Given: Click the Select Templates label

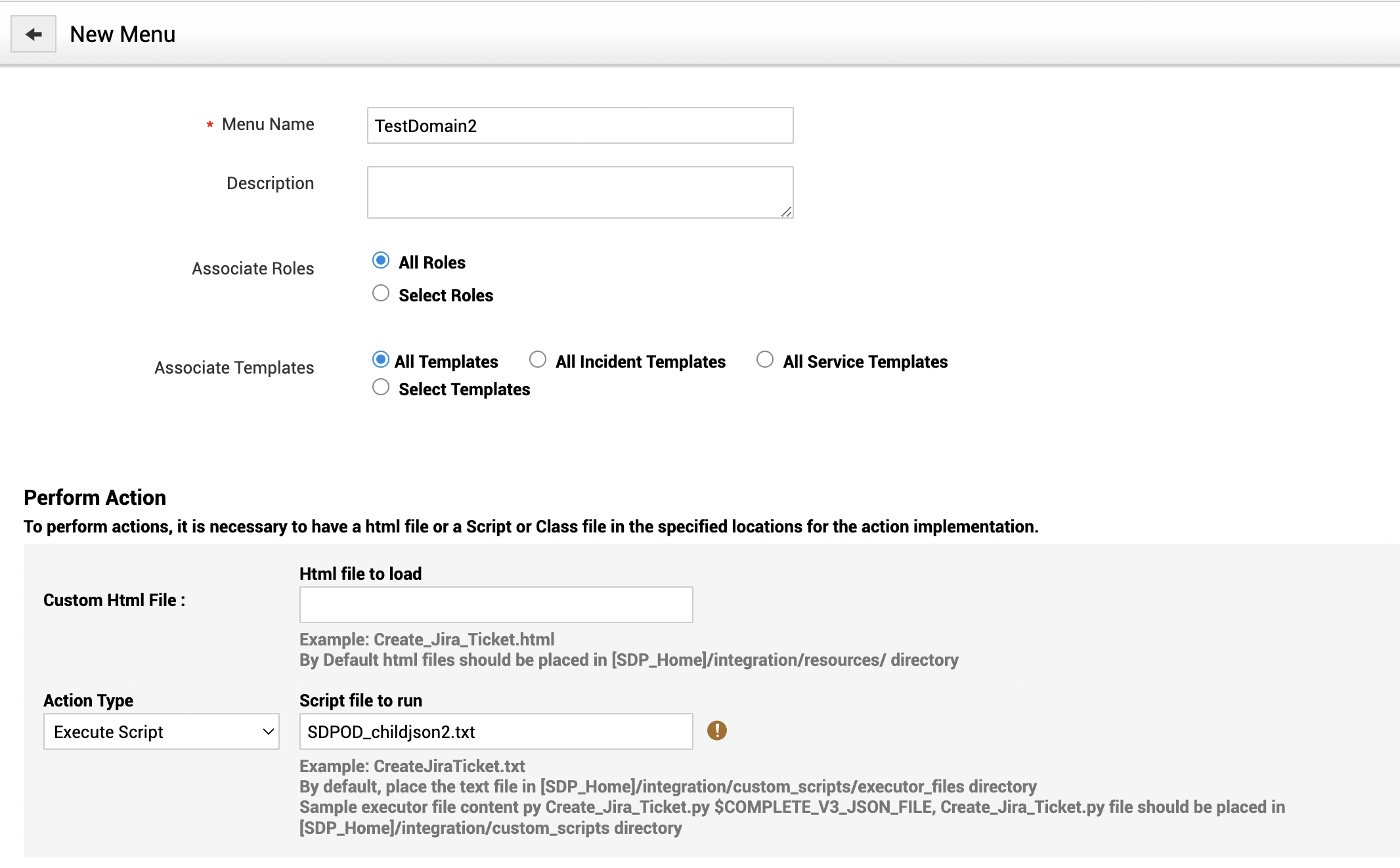Looking at the screenshot, I should point(464,389).
